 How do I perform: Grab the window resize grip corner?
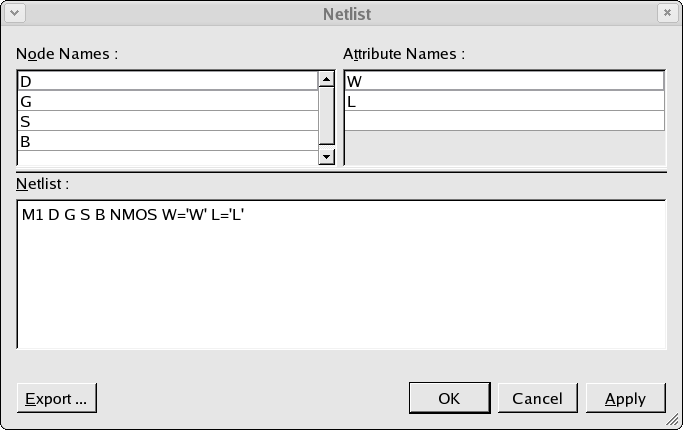(673, 420)
